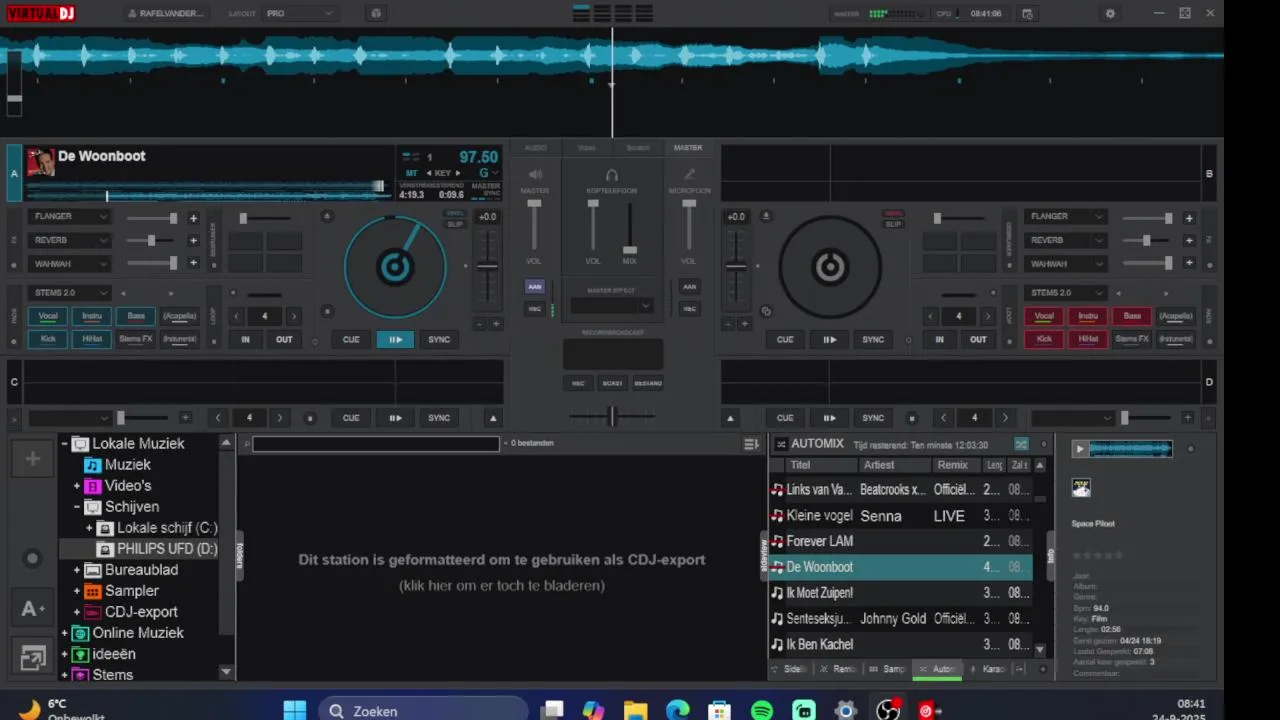Viewport: 1280px width, 720px height.
Task: Toggle the (Acapella) button on deck B
Action: point(1176,316)
